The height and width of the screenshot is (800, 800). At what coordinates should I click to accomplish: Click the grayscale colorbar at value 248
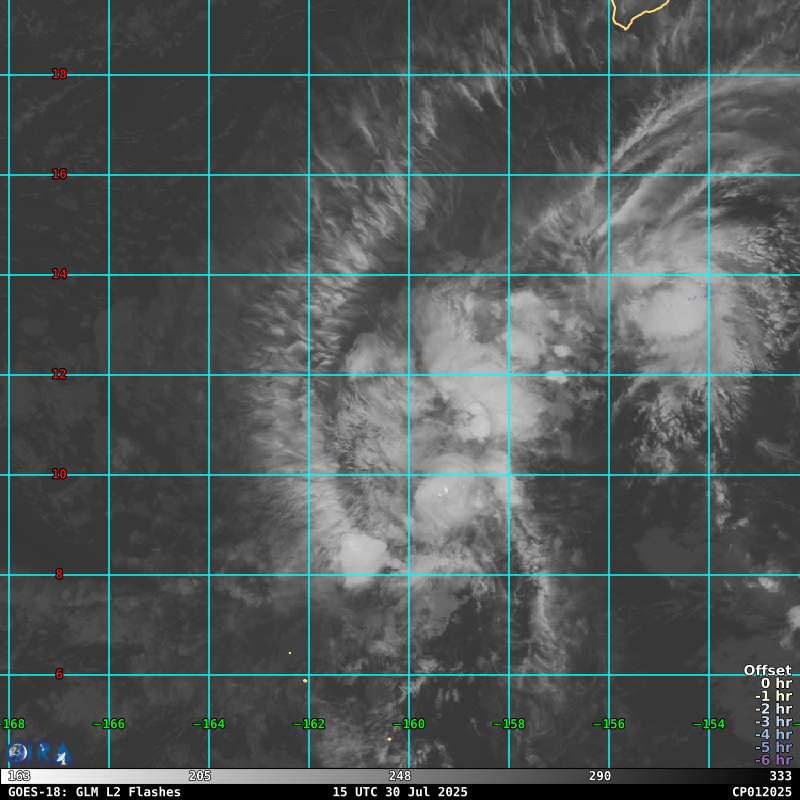tap(400, 776)
